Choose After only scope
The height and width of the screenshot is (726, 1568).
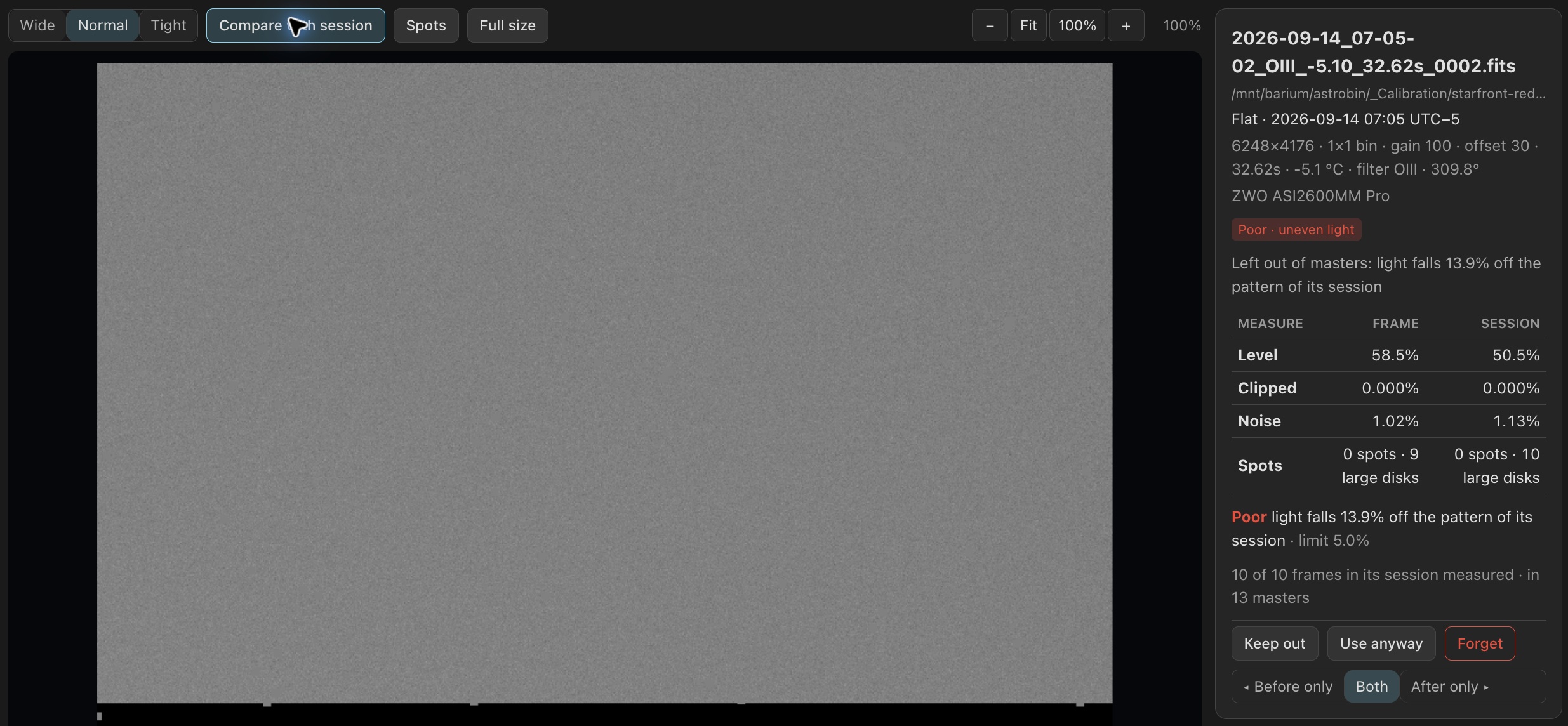1449,687
